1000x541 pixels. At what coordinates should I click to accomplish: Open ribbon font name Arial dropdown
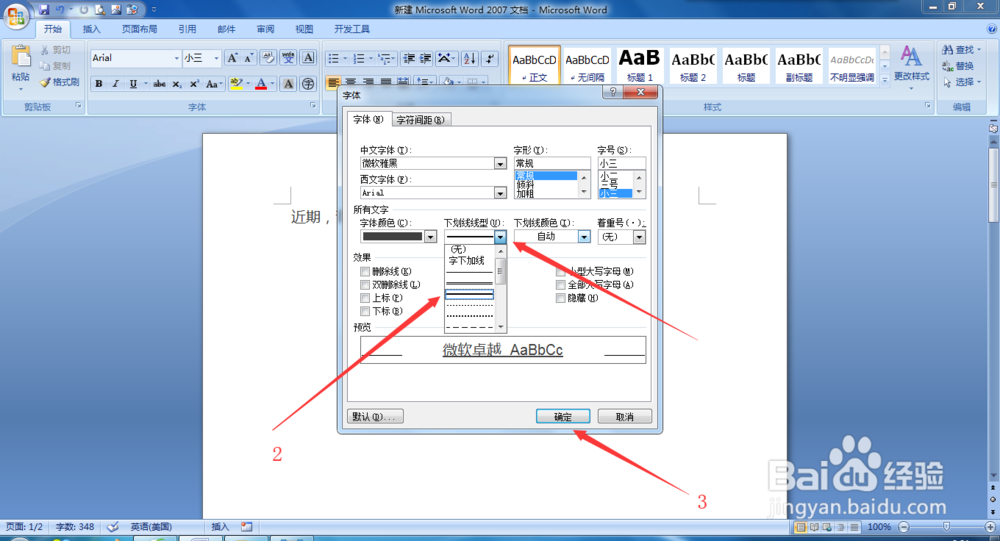177,58
